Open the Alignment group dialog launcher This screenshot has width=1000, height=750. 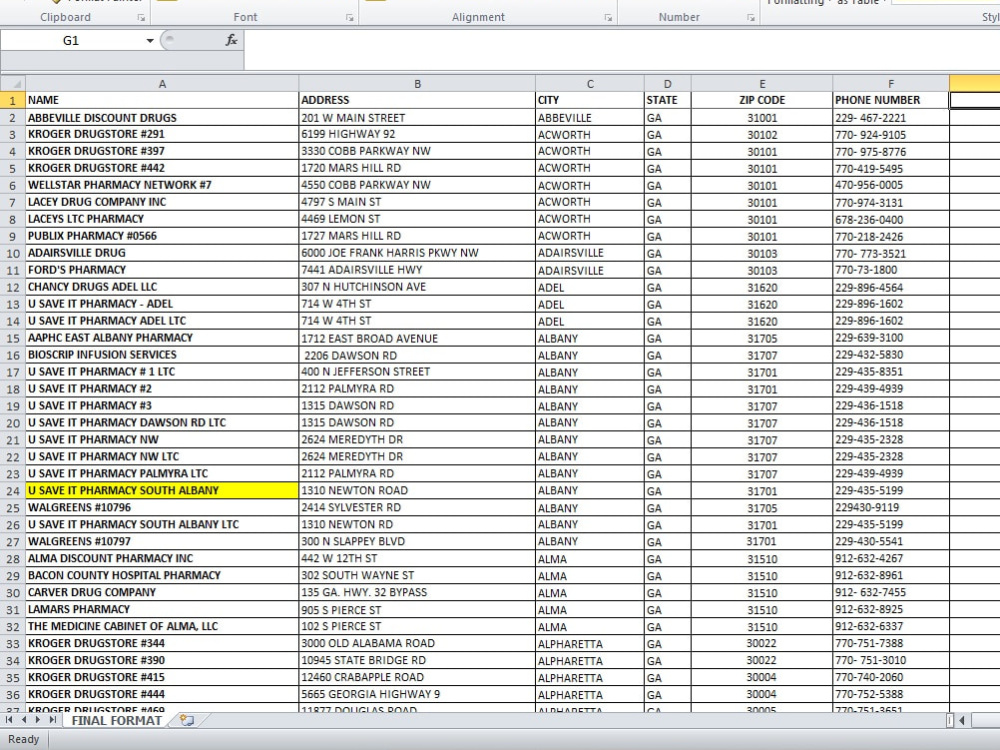pyautogui.click(x=608, y=18)
